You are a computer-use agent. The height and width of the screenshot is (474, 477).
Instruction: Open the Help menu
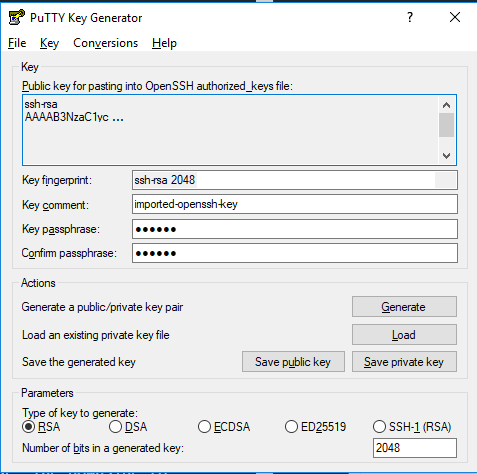click(x=164, y=43)
